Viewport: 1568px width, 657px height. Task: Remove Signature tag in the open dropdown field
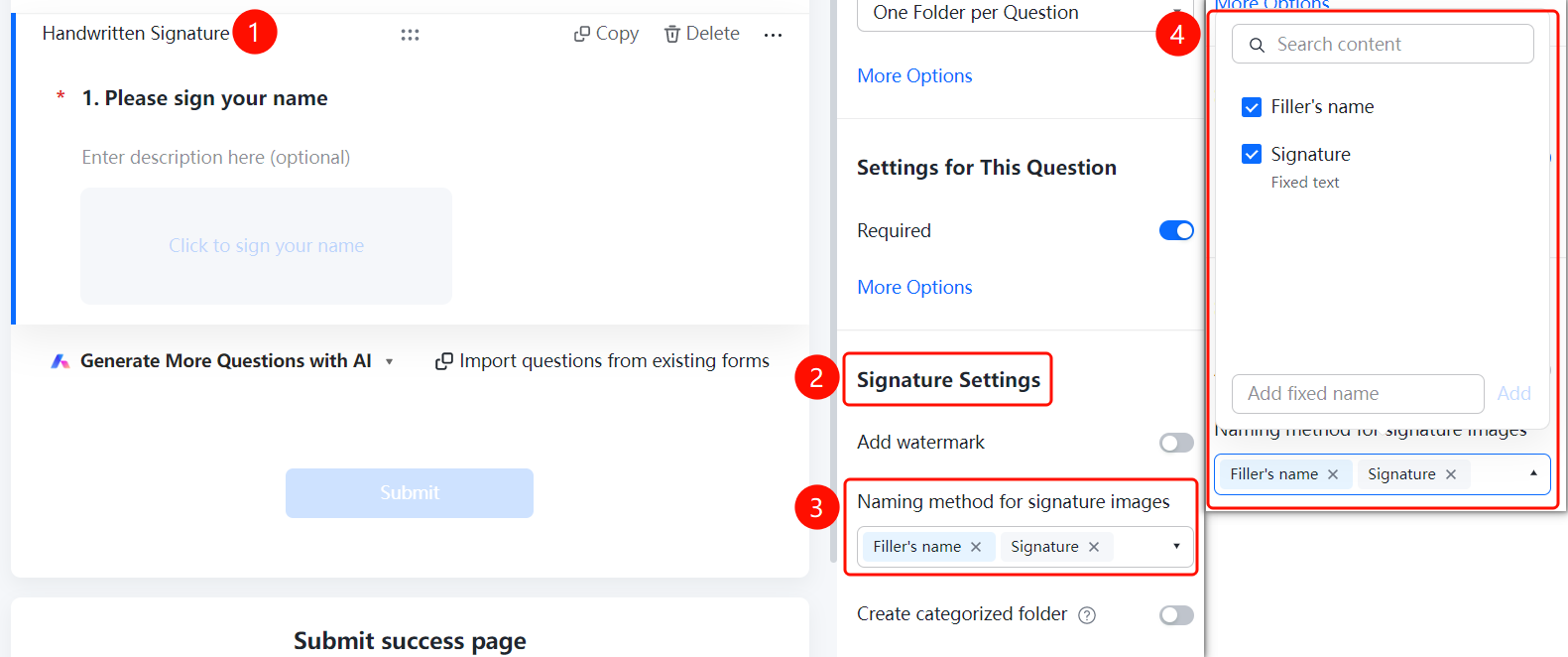(1451, 474)
